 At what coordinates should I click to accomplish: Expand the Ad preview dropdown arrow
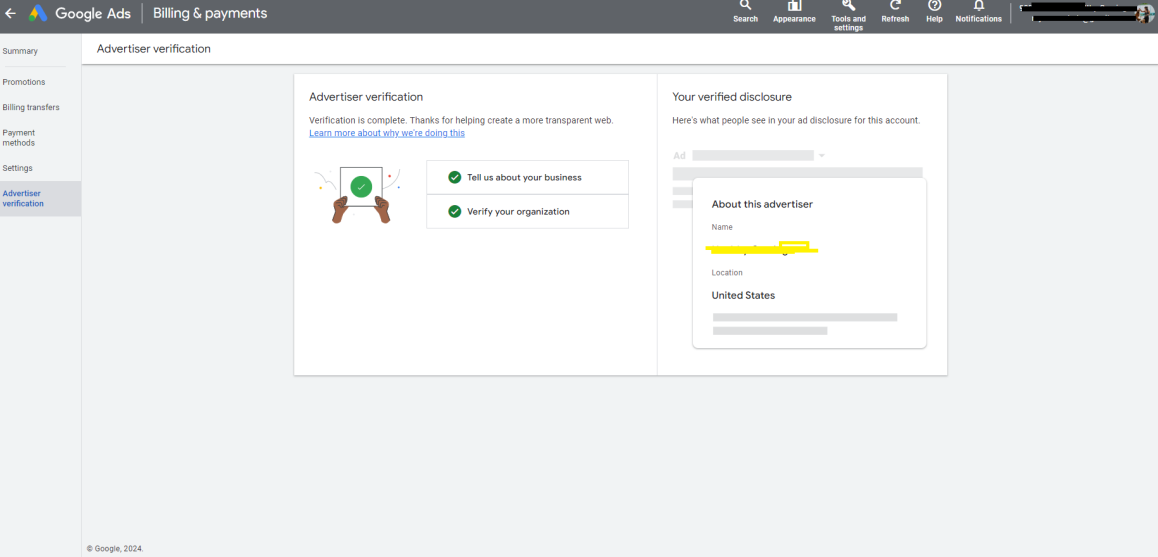(821, 156)
